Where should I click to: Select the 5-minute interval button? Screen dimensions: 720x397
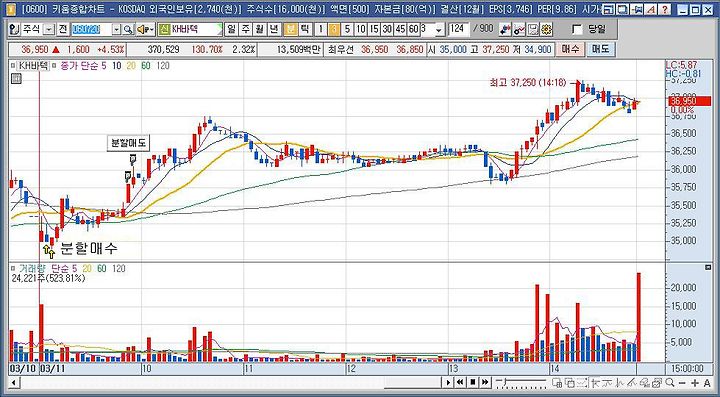347,29
